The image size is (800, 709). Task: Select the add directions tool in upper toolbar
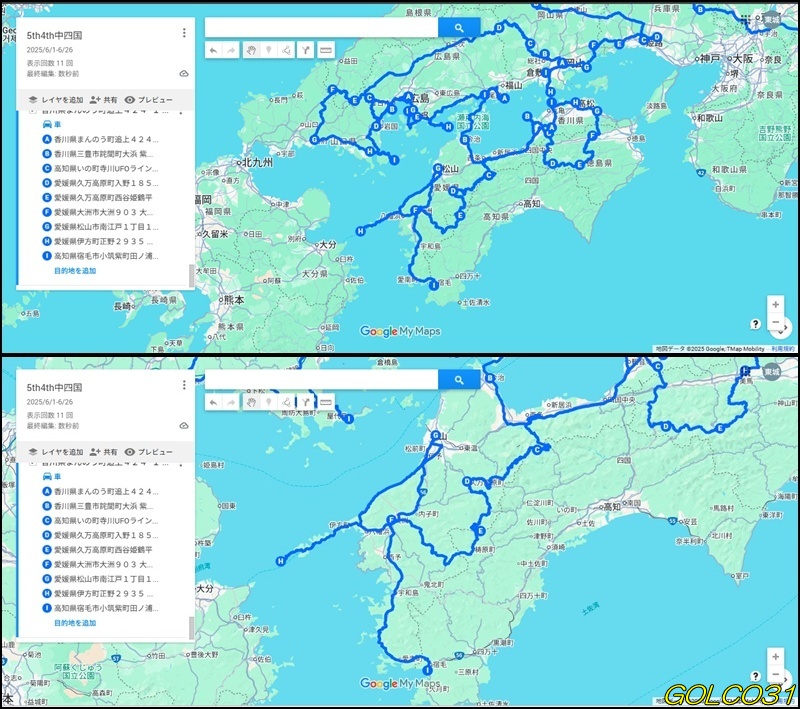pos(305,50)
